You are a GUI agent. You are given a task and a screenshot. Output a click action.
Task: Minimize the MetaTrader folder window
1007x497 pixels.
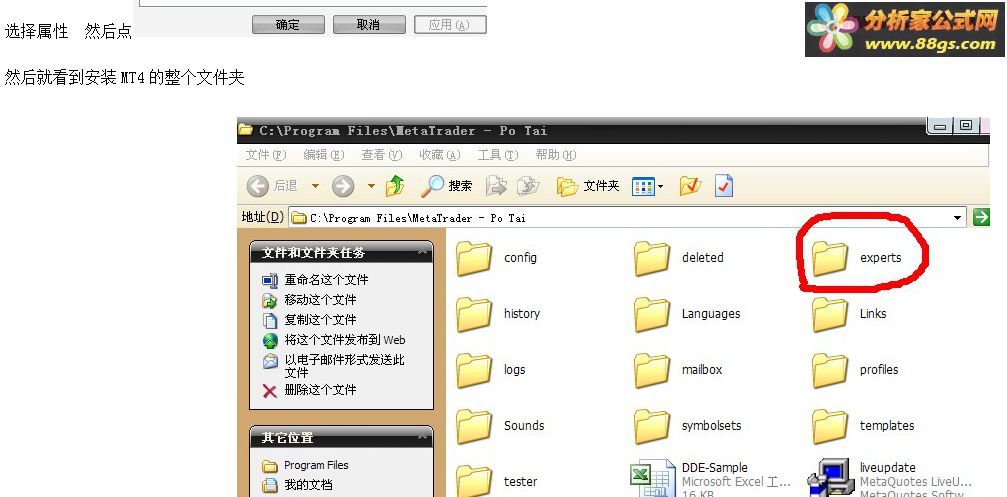(940, 126)
